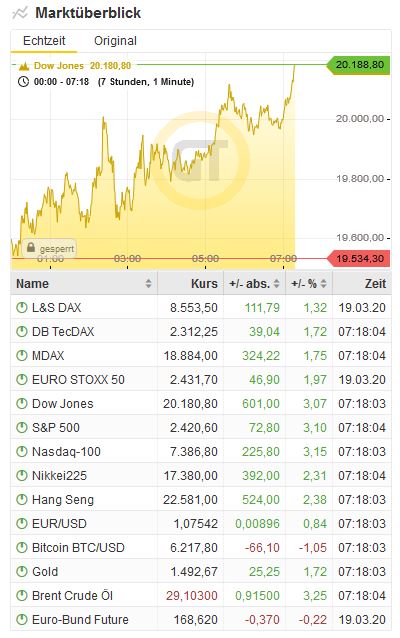
Task: Switch to the Original tab
Action: tap(115, 41)
